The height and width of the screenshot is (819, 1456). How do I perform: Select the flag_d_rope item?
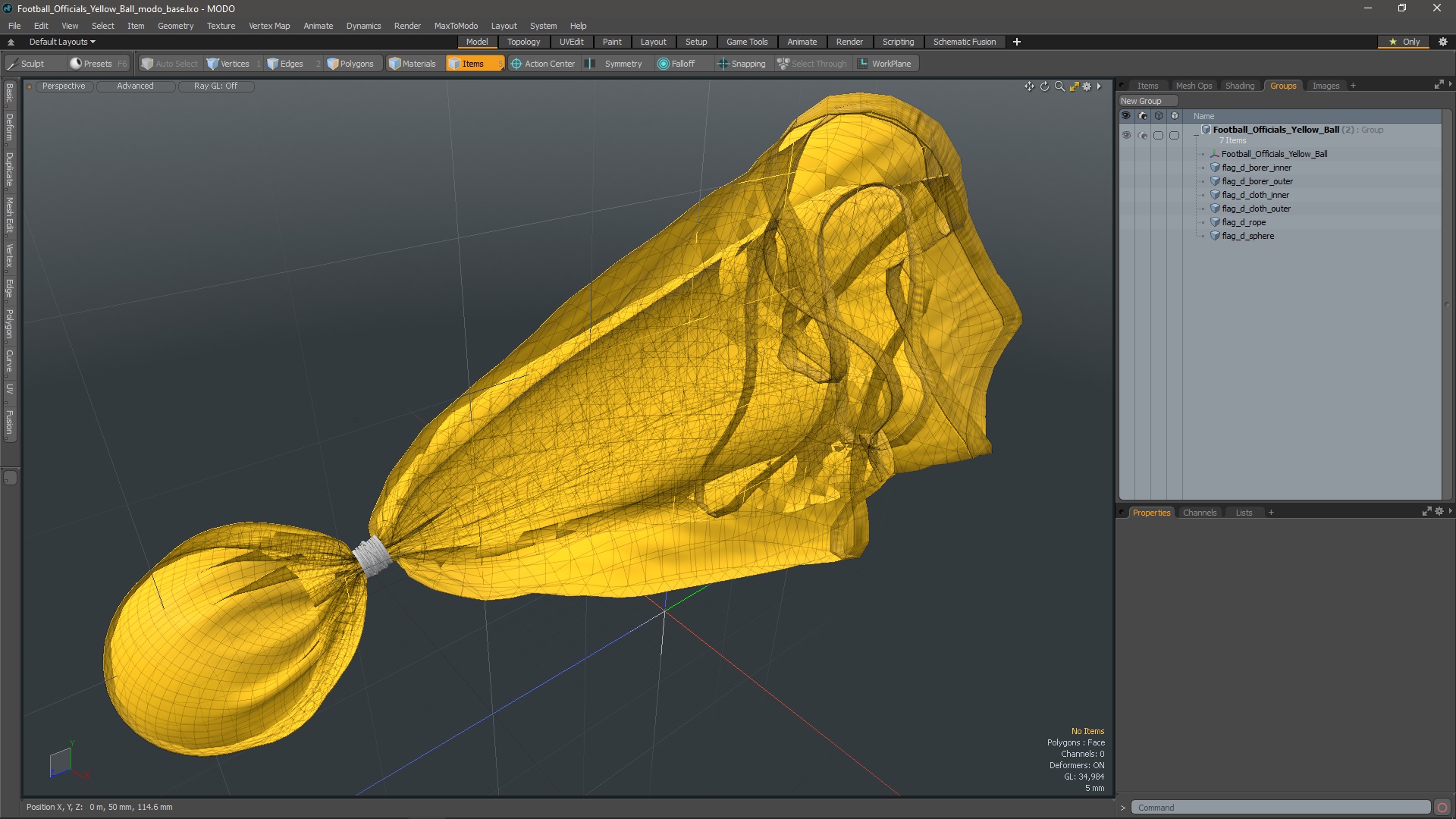coord(1243,222)
